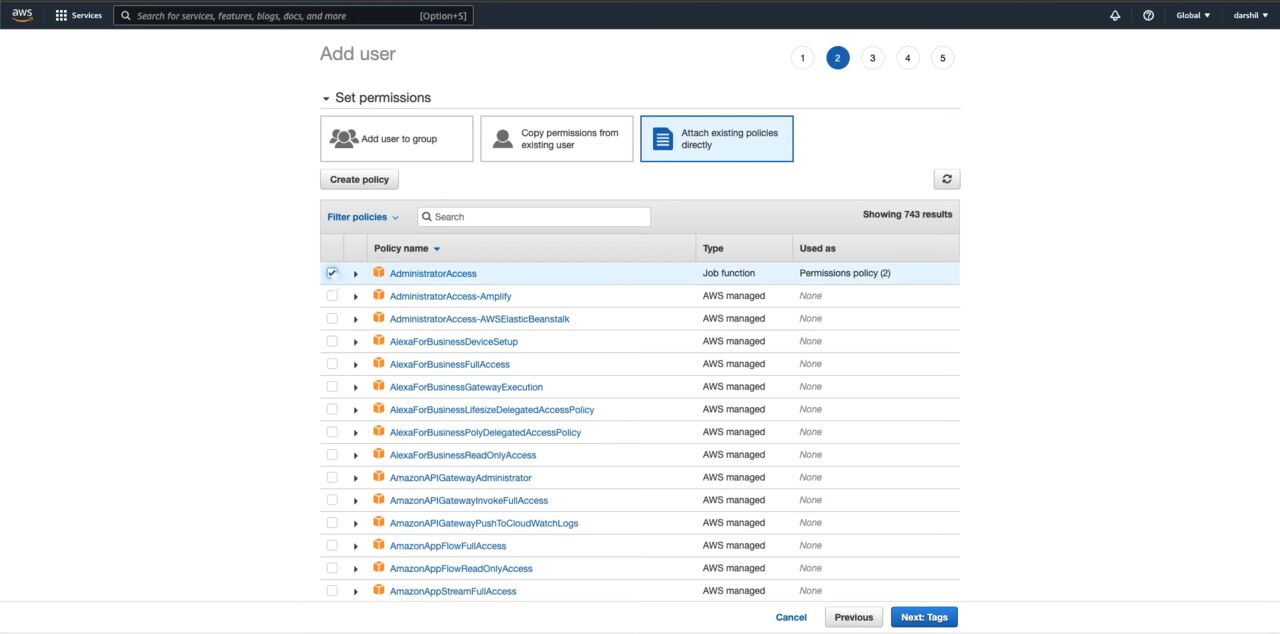This screenshot has width=1280, height=634.
Task: Open the Global region dropdown
Action: pyautogui.click(x=1193, y=15)
